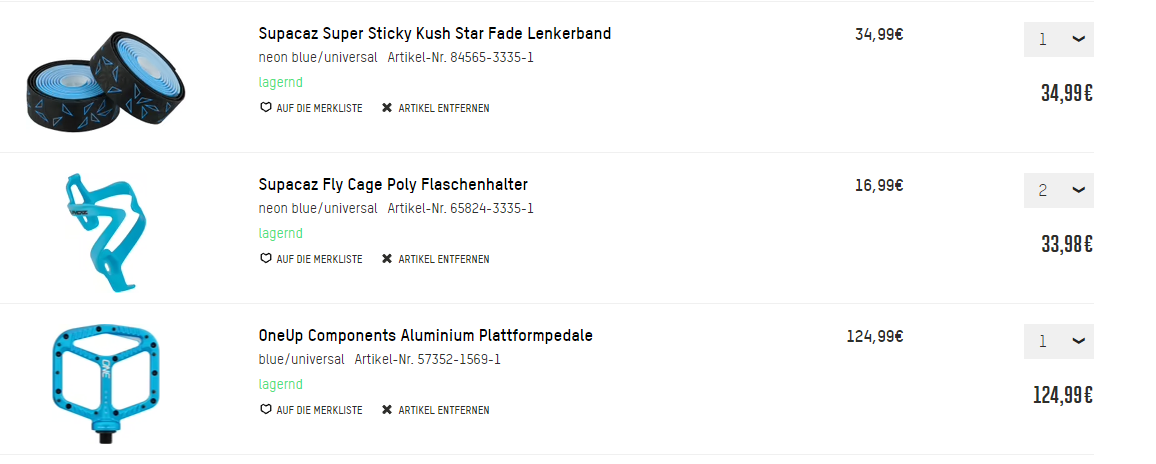
Task: Open Supacaz Fly Cage Poly Flaschenhalter link
Action: [393, 185]
